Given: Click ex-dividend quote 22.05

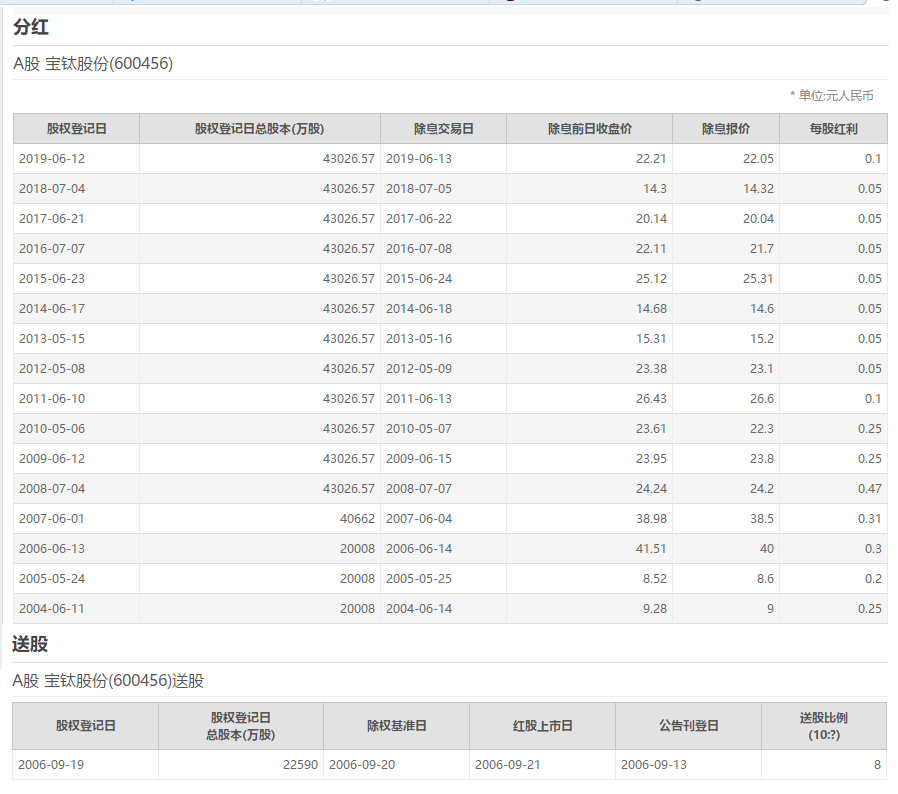Looking at the screenshot, I should 758,159.
